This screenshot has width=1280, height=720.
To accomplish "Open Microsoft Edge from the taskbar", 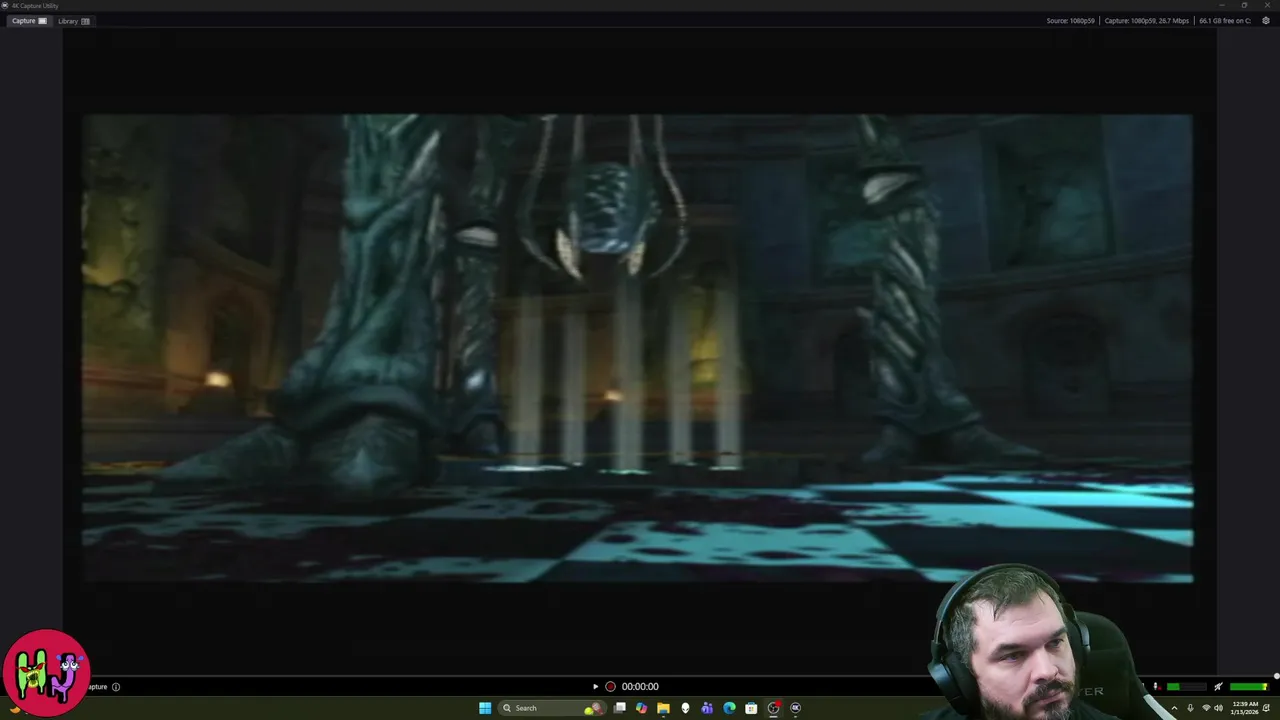I will (729, 708).
